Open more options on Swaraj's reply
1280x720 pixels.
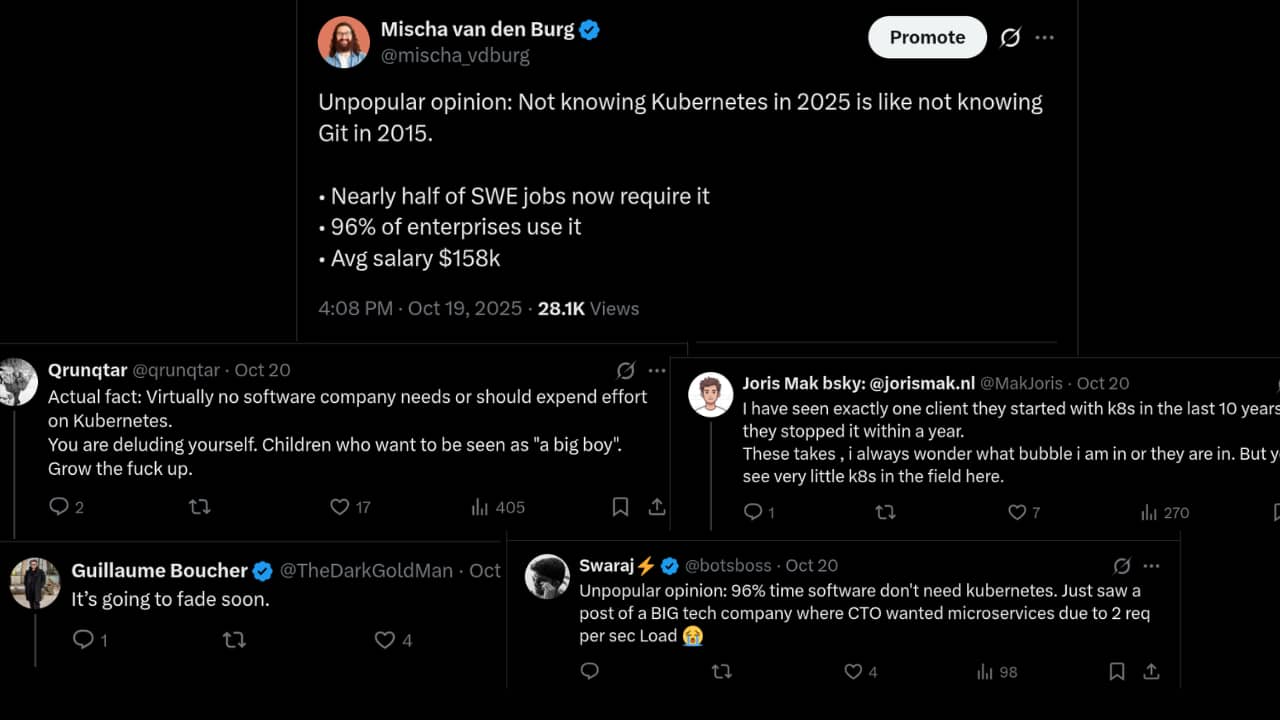point(1152,565)
